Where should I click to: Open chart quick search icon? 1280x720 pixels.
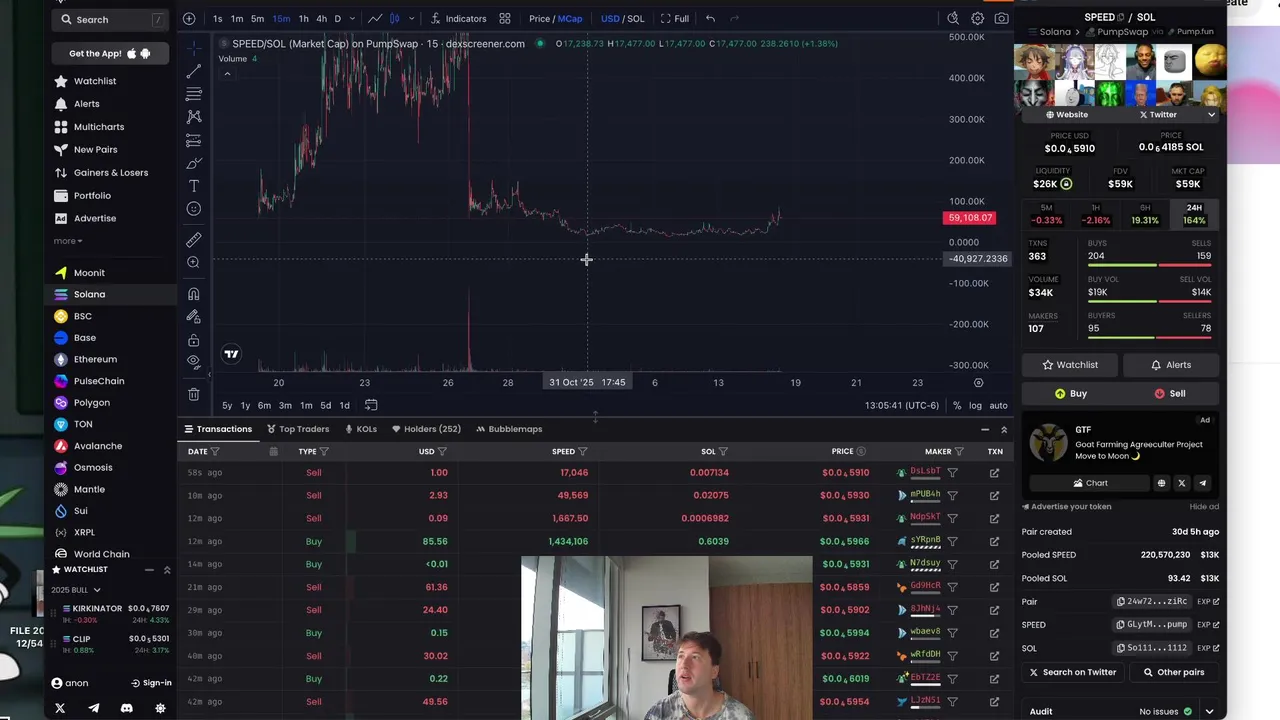(x=953, y=18)
